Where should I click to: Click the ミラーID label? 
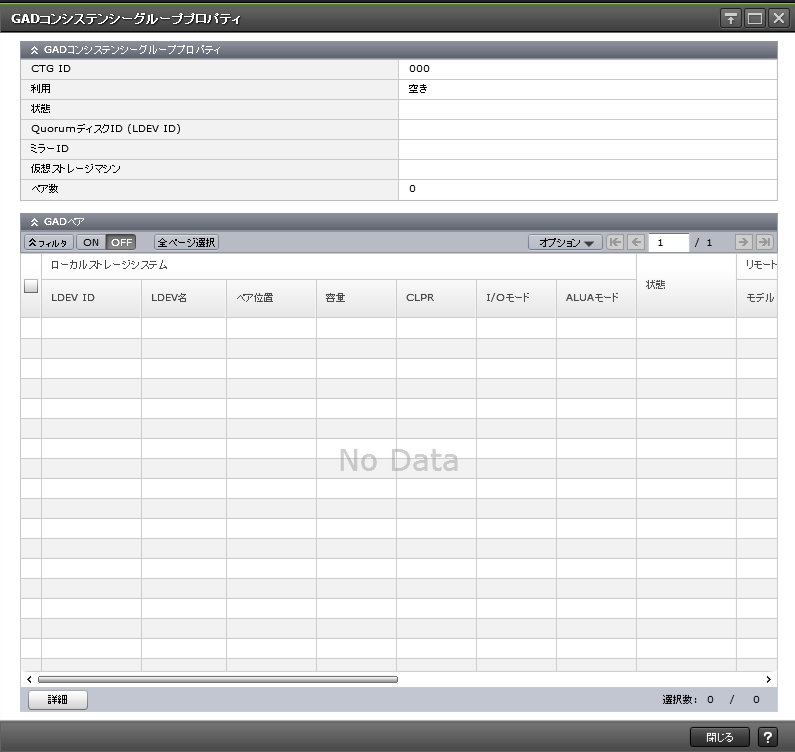(x=50, y=149)
